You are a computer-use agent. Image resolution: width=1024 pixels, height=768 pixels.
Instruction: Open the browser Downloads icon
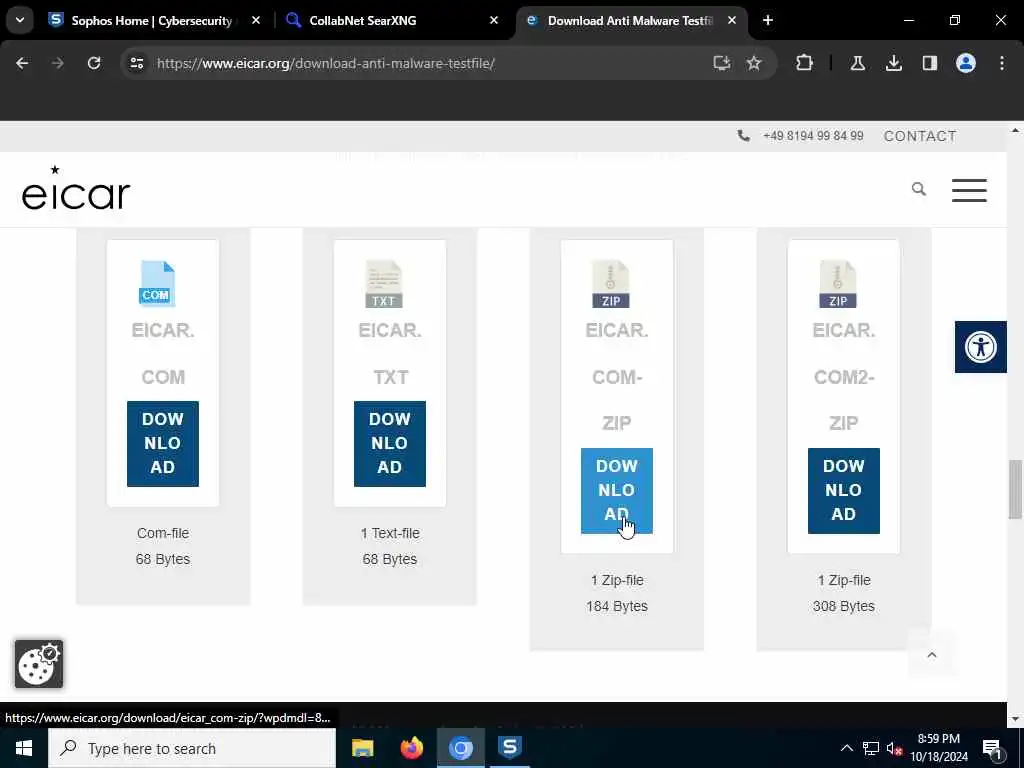(893, 63)
